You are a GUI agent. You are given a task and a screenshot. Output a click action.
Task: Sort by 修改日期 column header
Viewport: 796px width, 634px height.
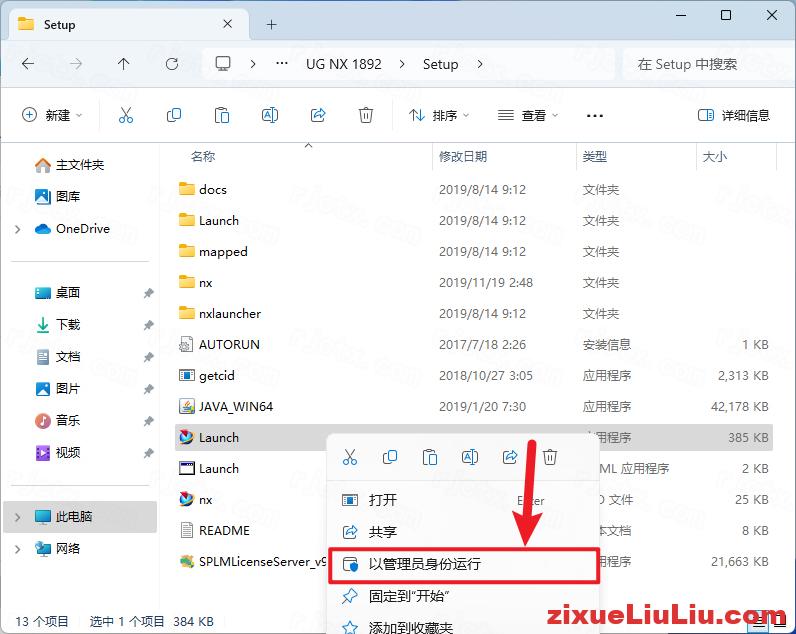point(462,156)
